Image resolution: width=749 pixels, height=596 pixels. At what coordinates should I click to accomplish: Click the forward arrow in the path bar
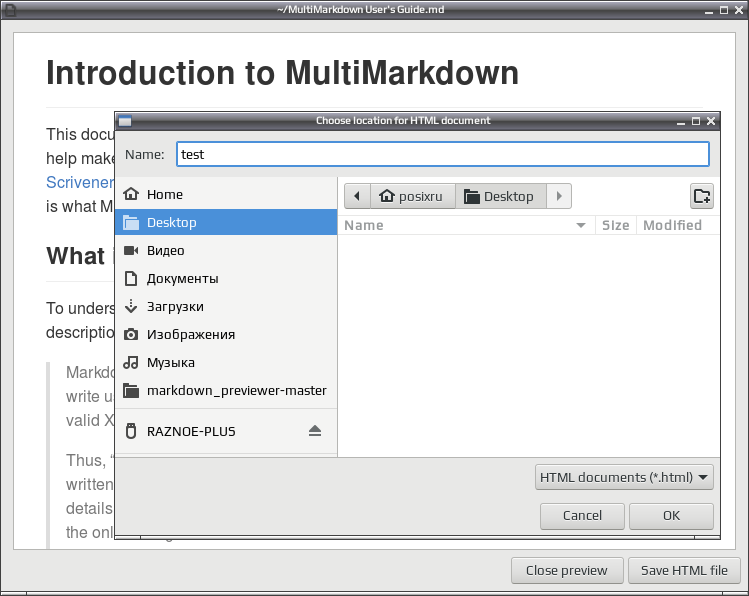(559, 196)
